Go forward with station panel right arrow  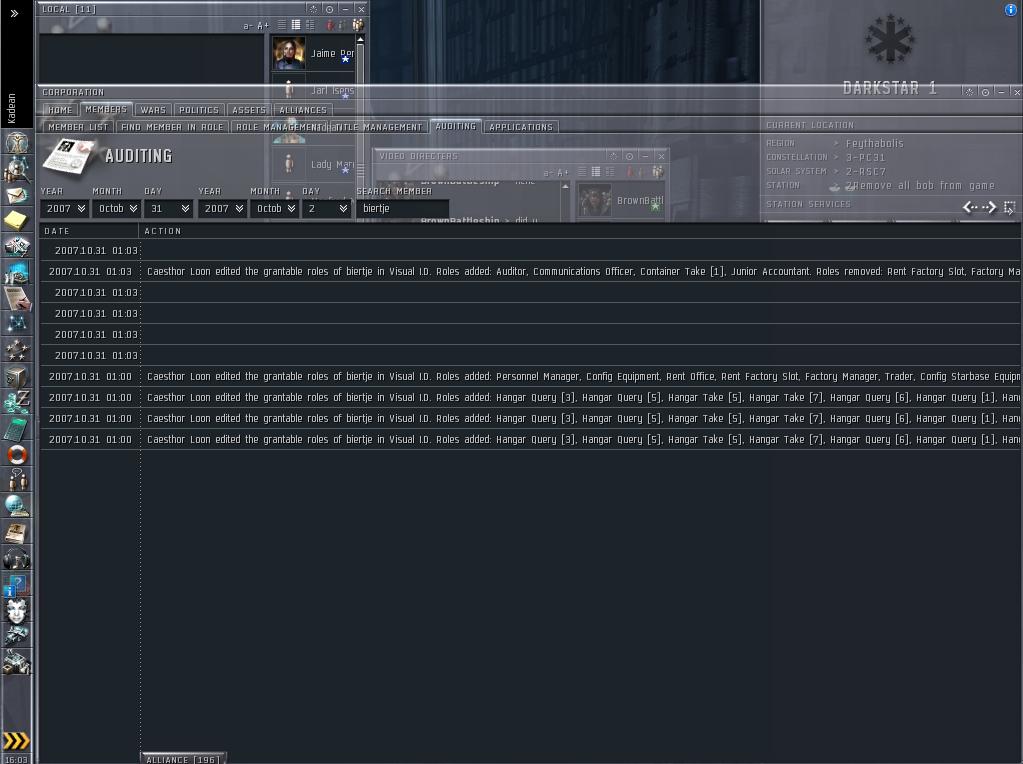(989, 207)
